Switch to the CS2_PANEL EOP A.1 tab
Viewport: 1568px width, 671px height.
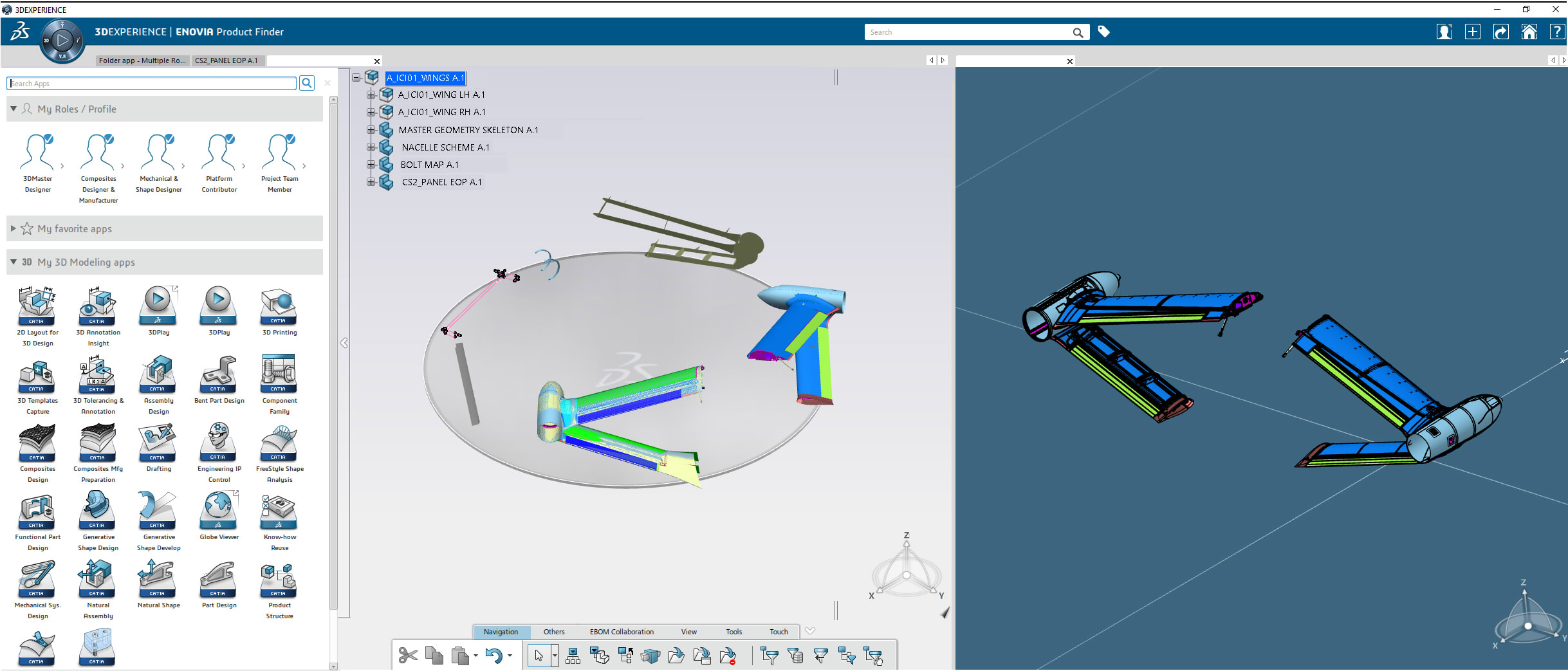click(x=226, y=60)
